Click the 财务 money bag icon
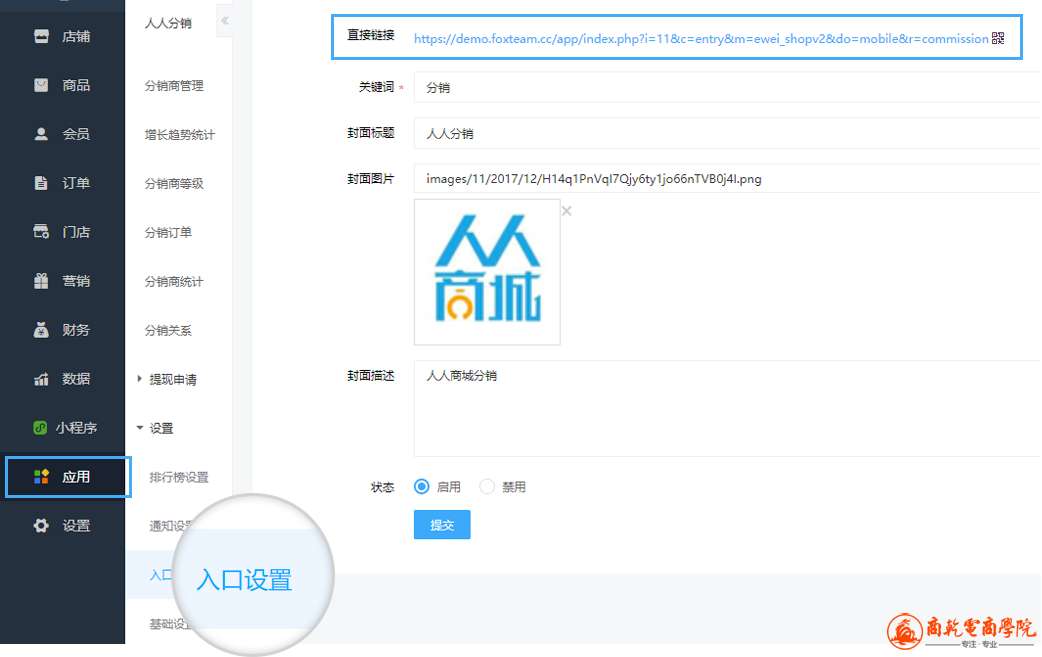 pos(41,330)
